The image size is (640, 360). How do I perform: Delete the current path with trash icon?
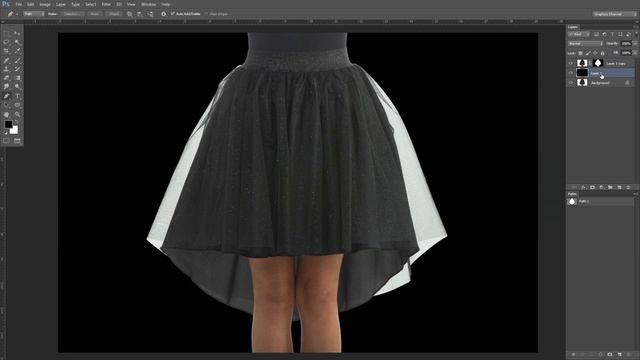[x=628, y=354]
